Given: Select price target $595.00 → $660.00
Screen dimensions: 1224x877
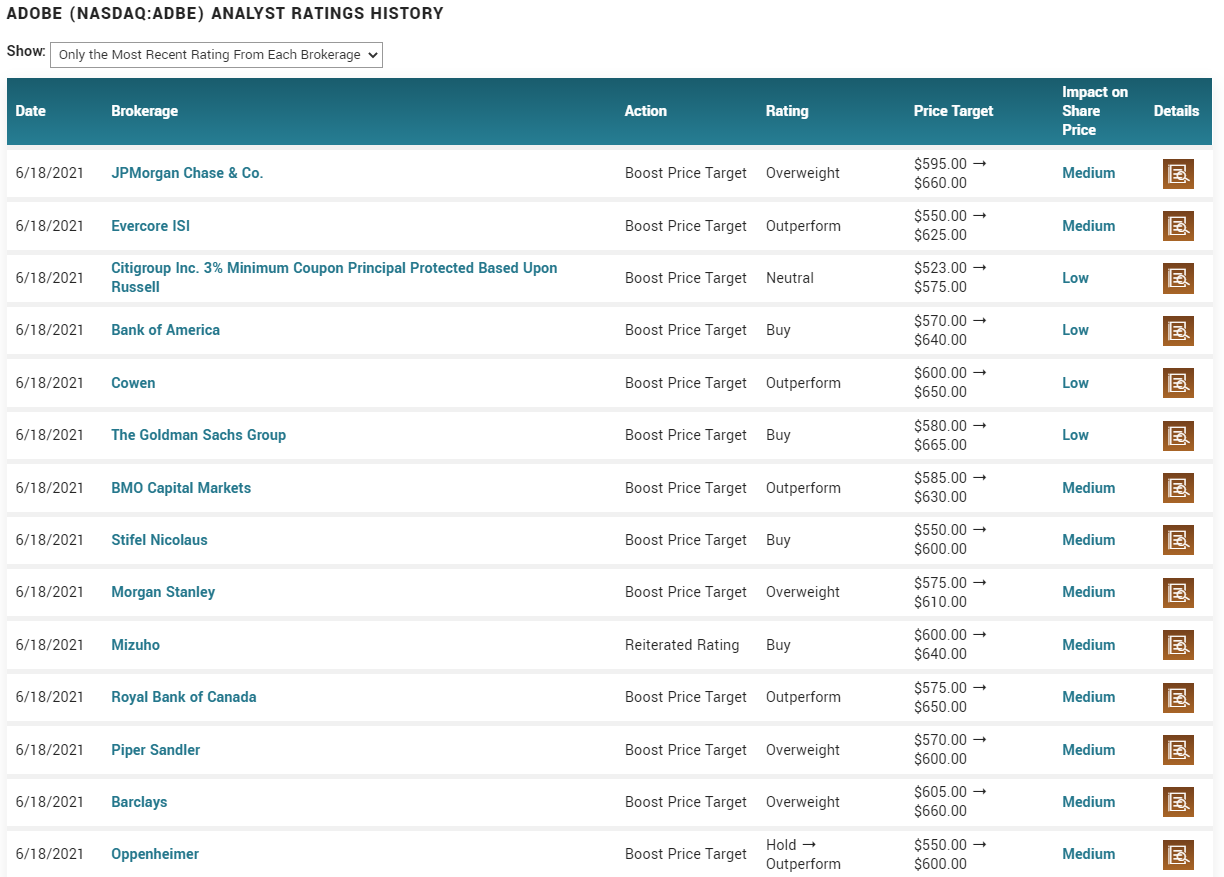Looking at the screenshot, I should pyautogui.click(x=950, y=173).
